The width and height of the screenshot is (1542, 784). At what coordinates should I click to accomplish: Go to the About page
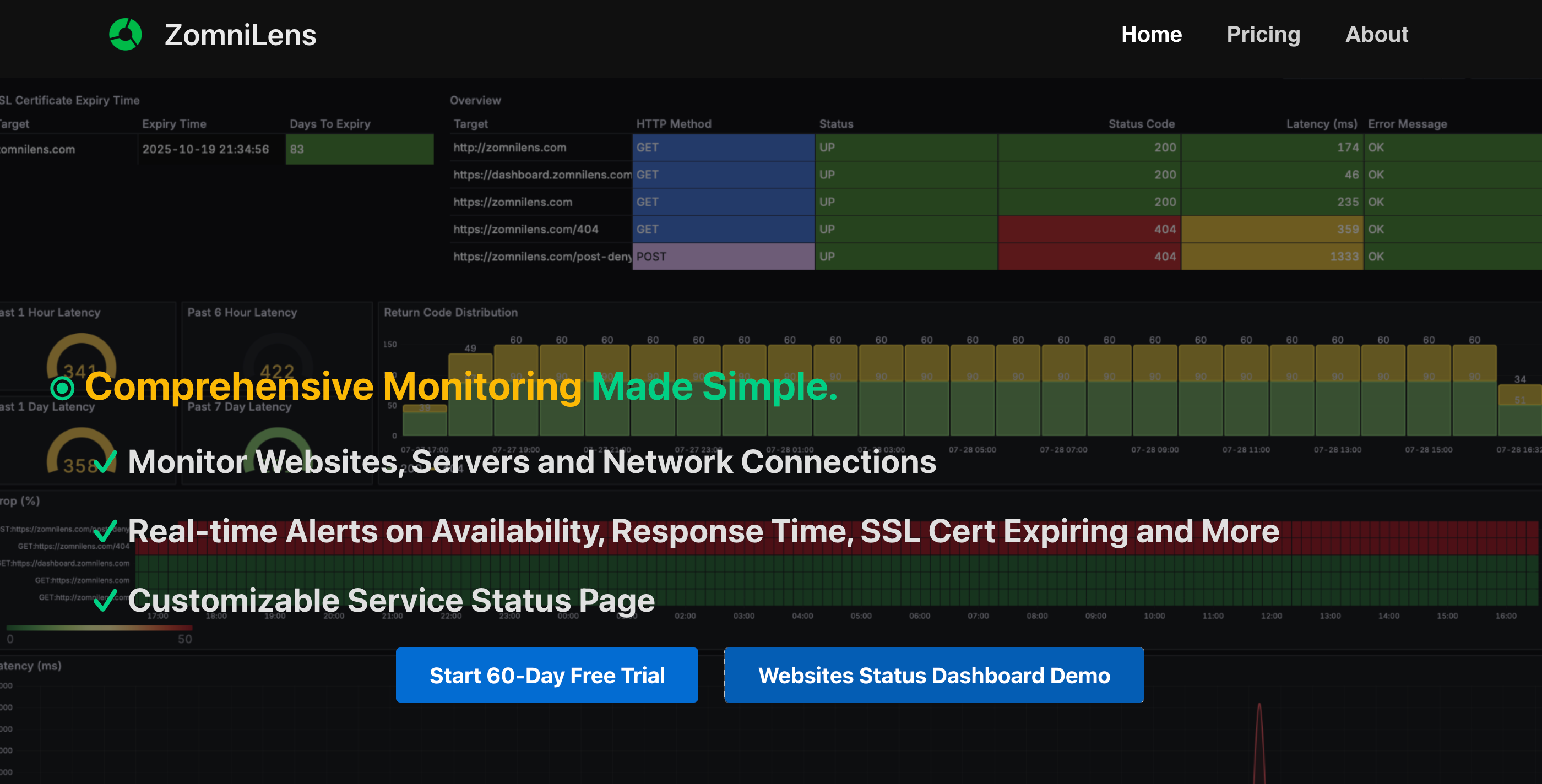click(1376, 35)
